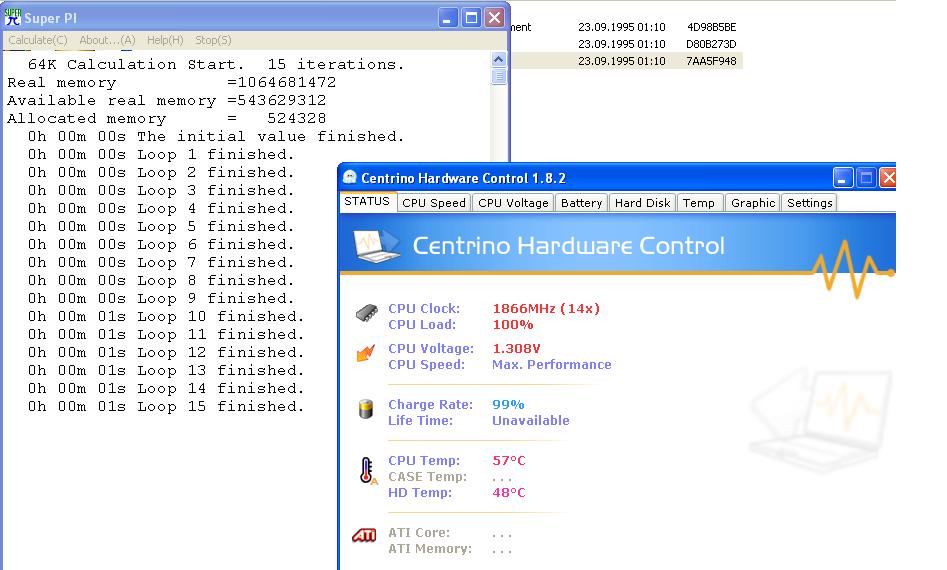Open the Battery tab
Screen dimensions: 947x570
pos(581,203)
